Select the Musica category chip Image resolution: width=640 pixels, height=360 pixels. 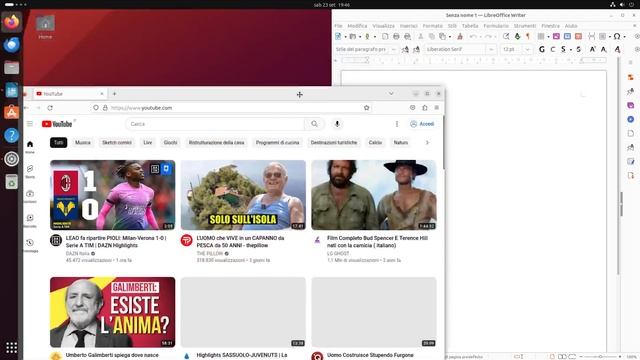[x=82, y=142]
